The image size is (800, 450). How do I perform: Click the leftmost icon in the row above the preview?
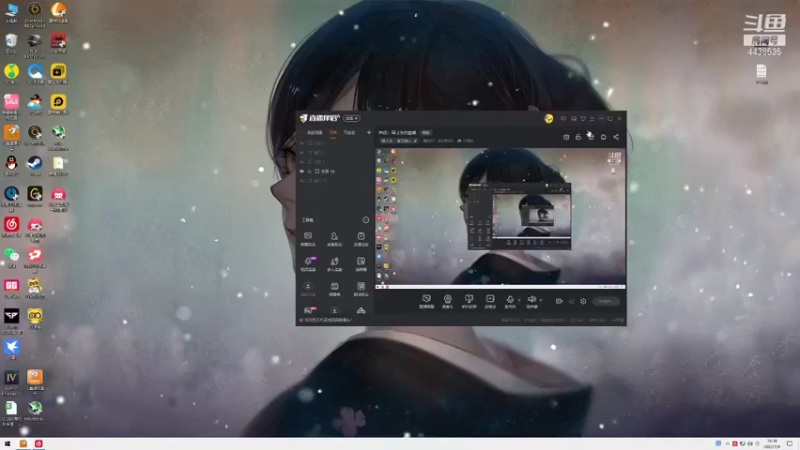[566, 137]
